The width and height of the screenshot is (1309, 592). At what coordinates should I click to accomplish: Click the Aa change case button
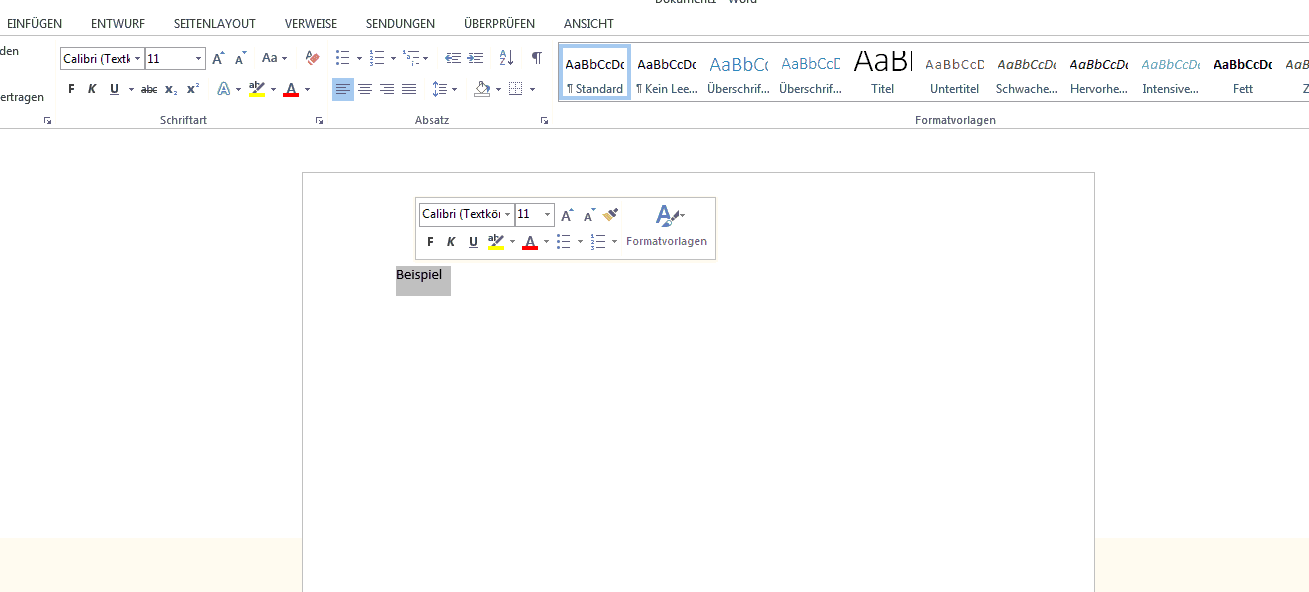coord(270,59)
